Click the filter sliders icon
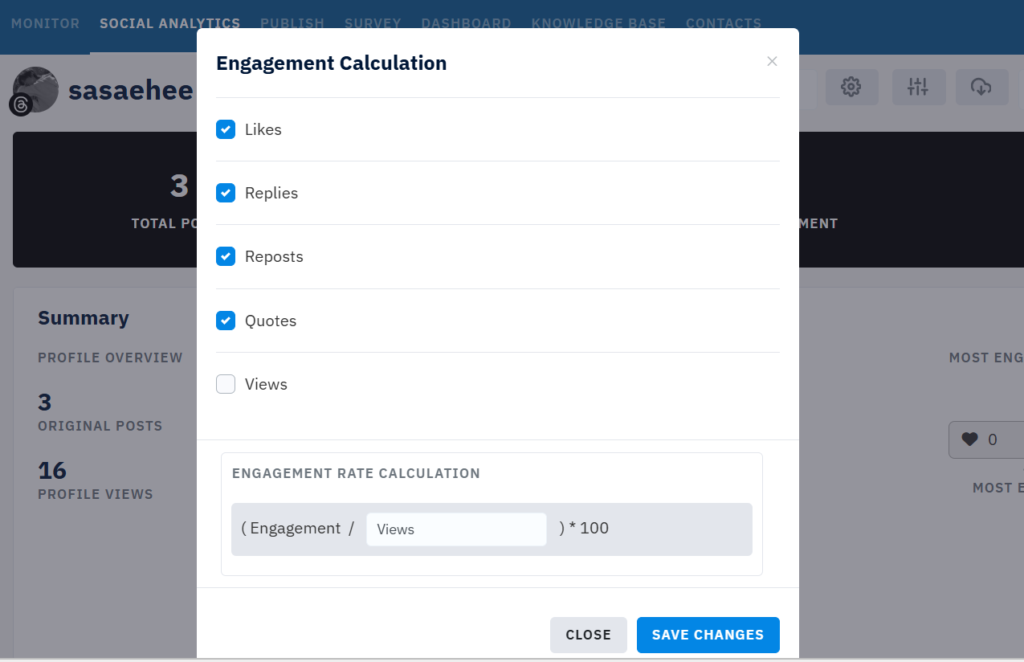Viewport: 1024px width, 662px height. (x=918, y=87)
